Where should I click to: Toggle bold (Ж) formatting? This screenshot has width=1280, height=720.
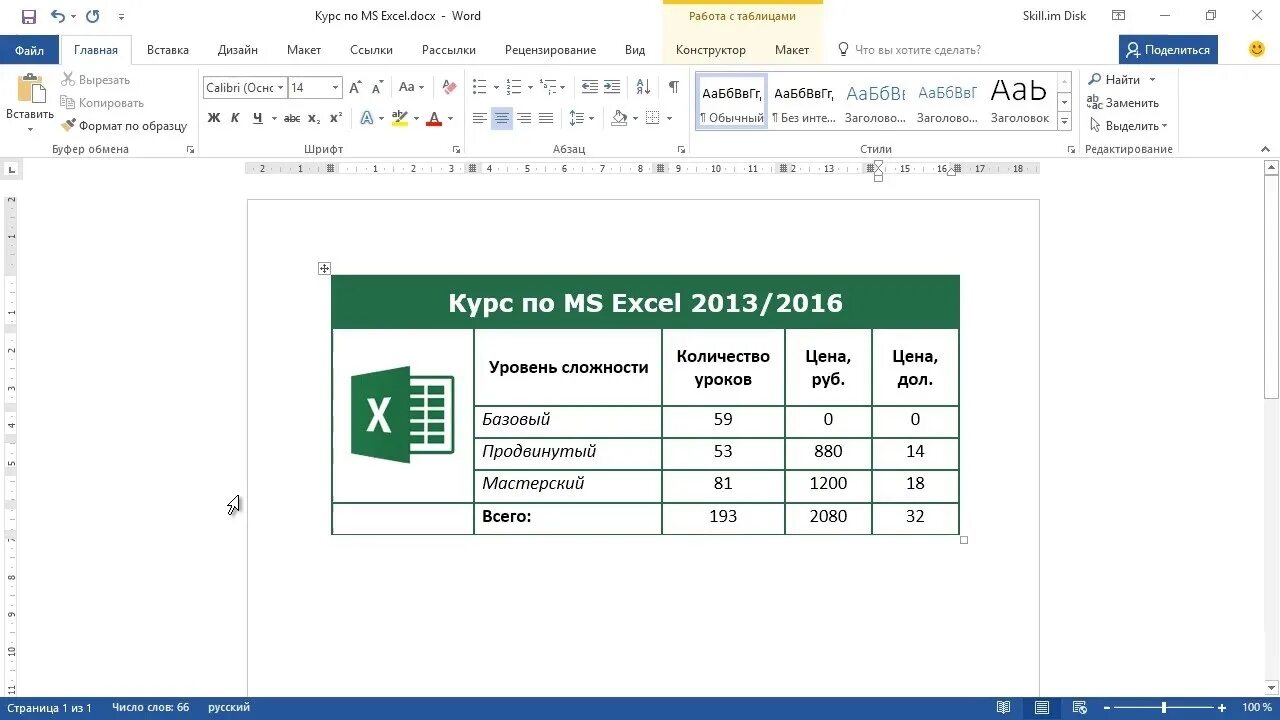213,118
